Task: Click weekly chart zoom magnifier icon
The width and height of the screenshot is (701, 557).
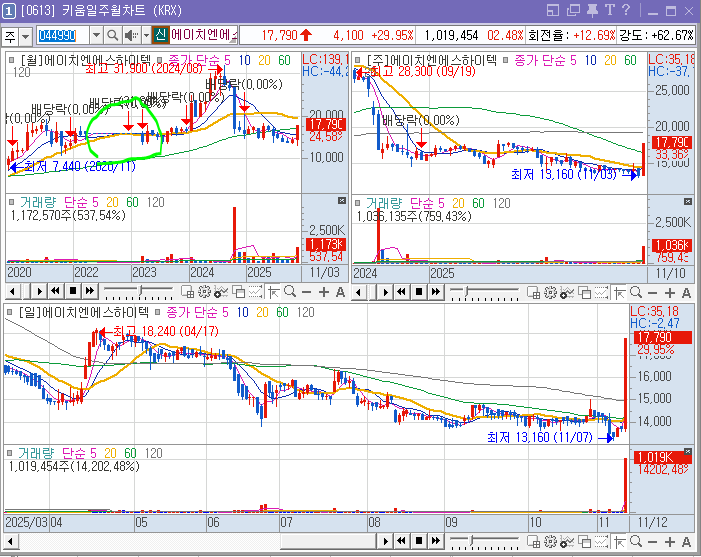Action: click(636, 293)
